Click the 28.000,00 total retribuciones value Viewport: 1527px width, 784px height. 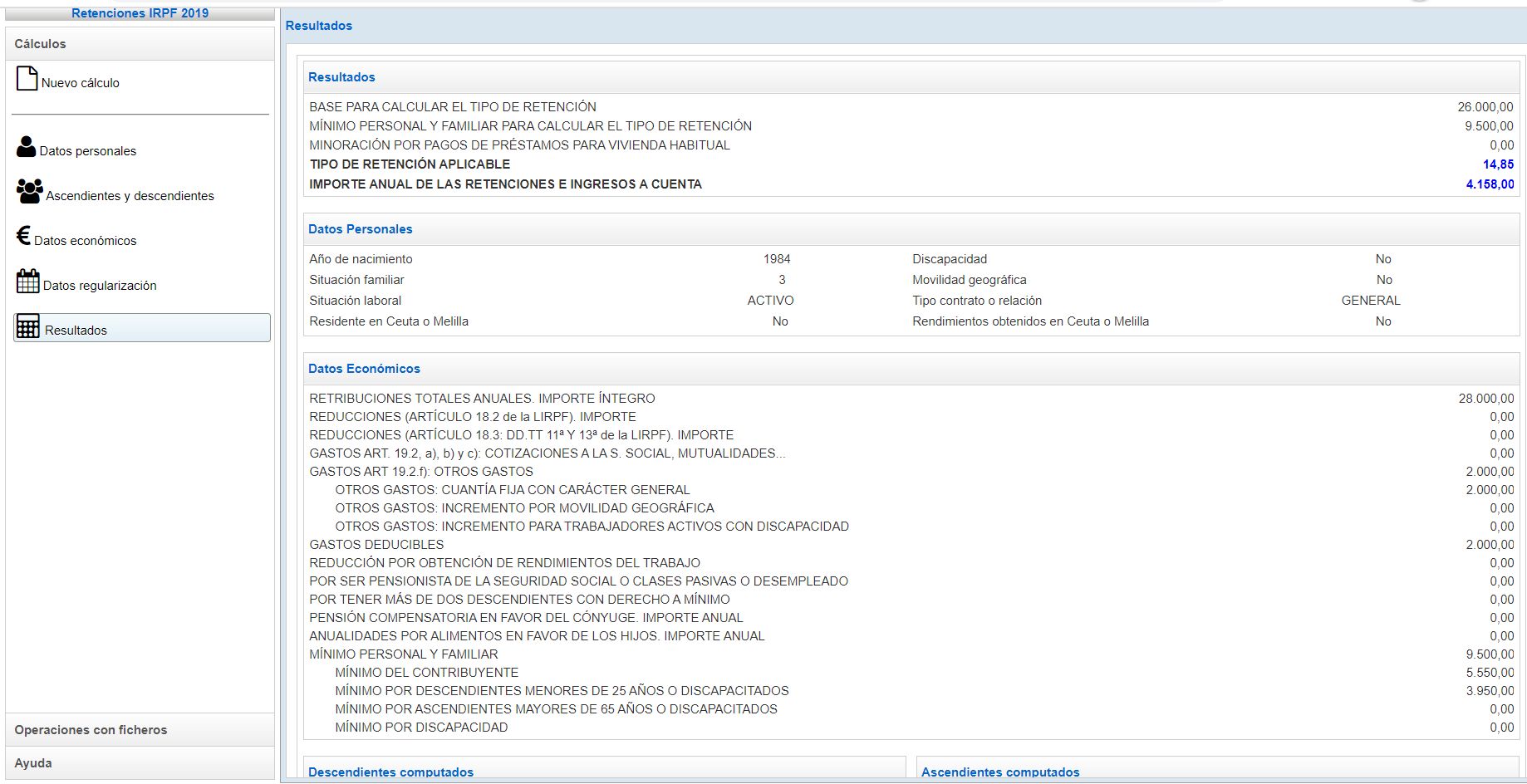pos(1485,399)
